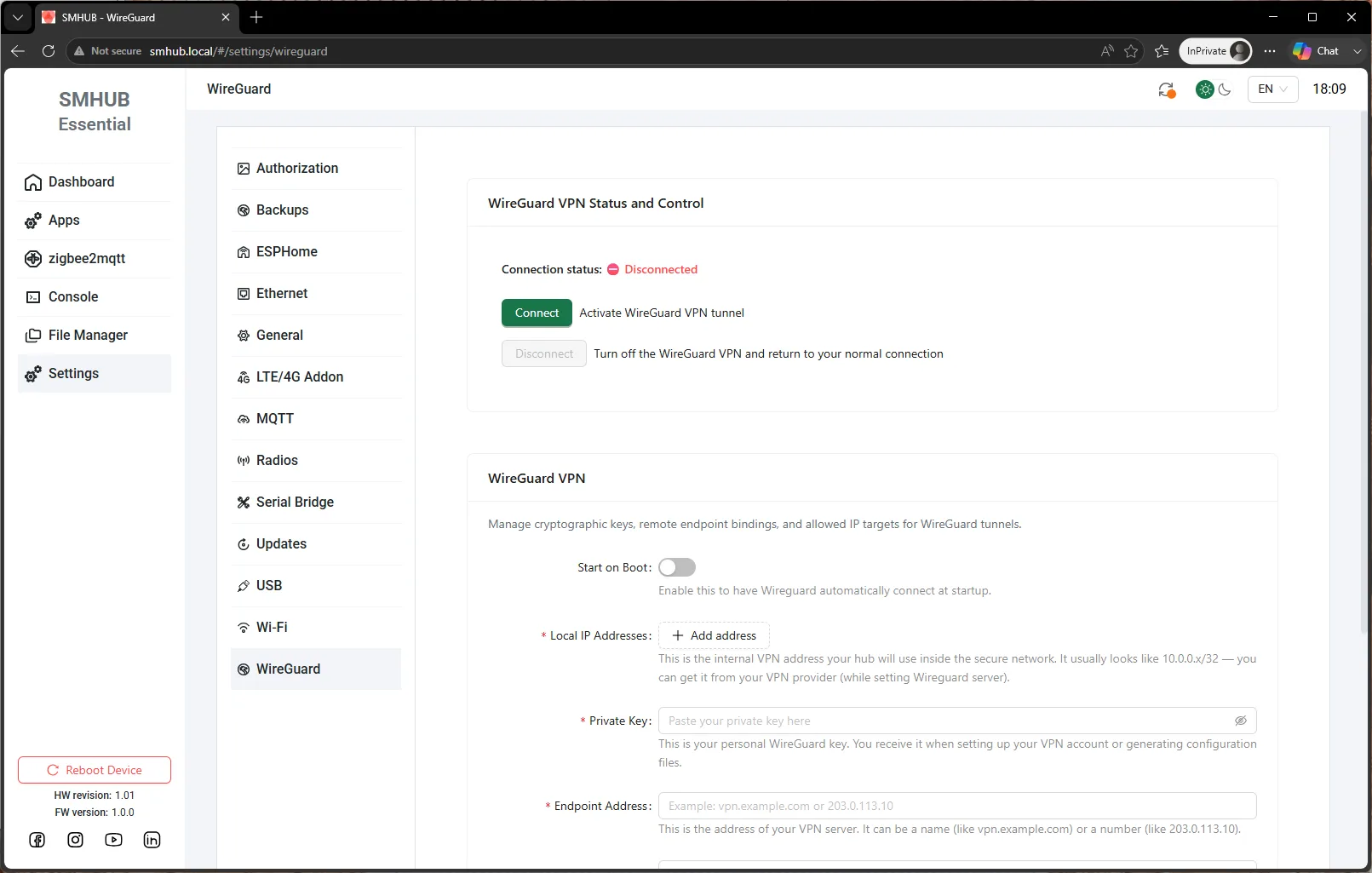Image resolution: width=1372 pixels, height=873 pixels.
Task: Open the EN language dropdown
Action: click(1272, 89)
